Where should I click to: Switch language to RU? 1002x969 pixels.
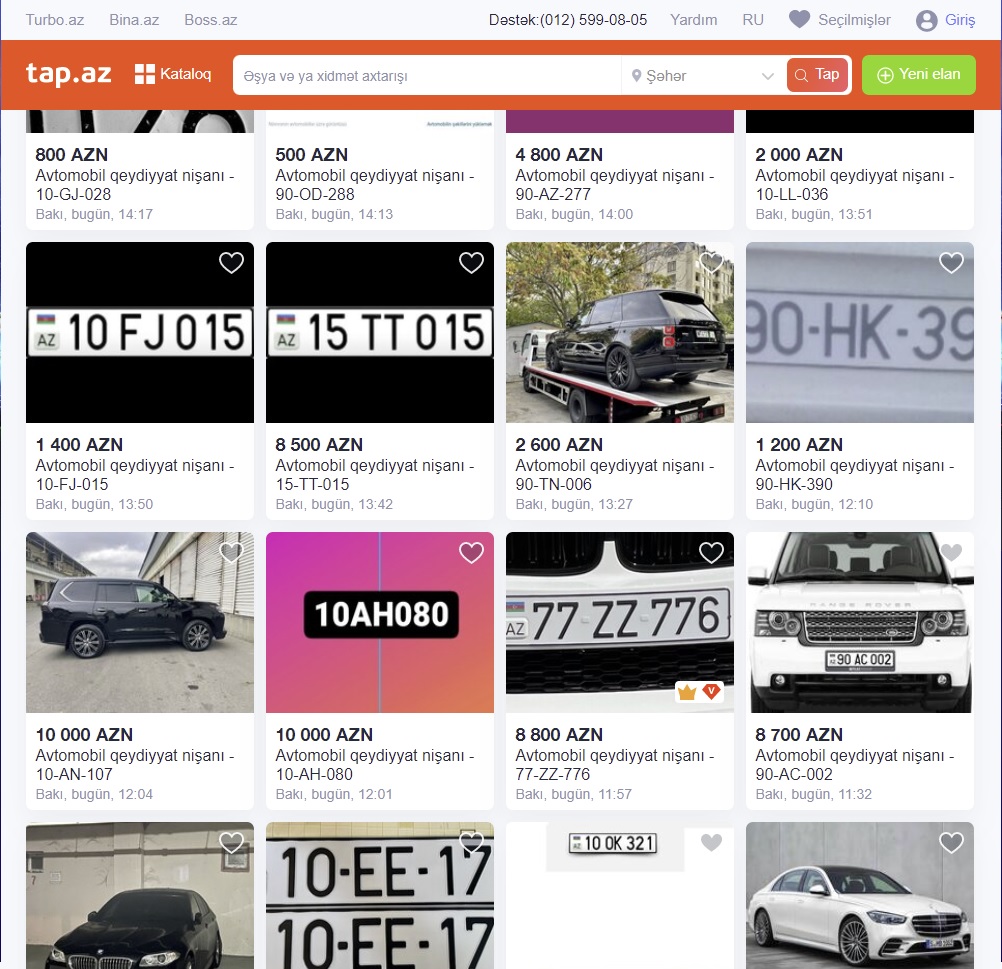pyautogui.click(x=753, y=20)
